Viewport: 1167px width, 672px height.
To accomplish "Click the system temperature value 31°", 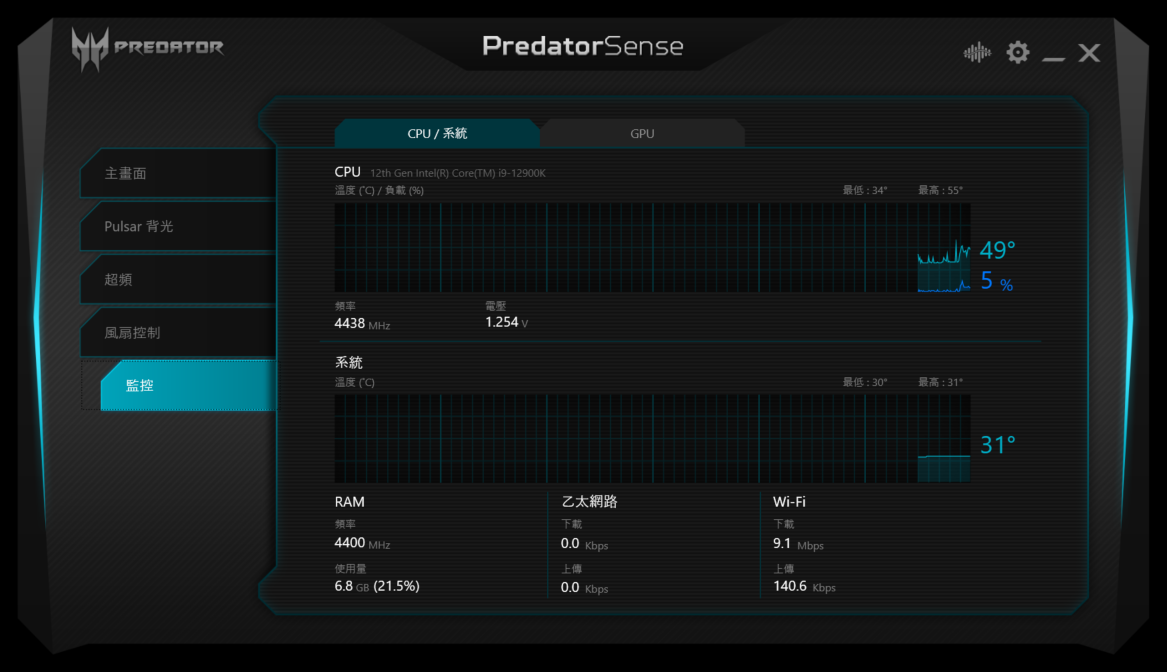I will [x=997, y=445].
